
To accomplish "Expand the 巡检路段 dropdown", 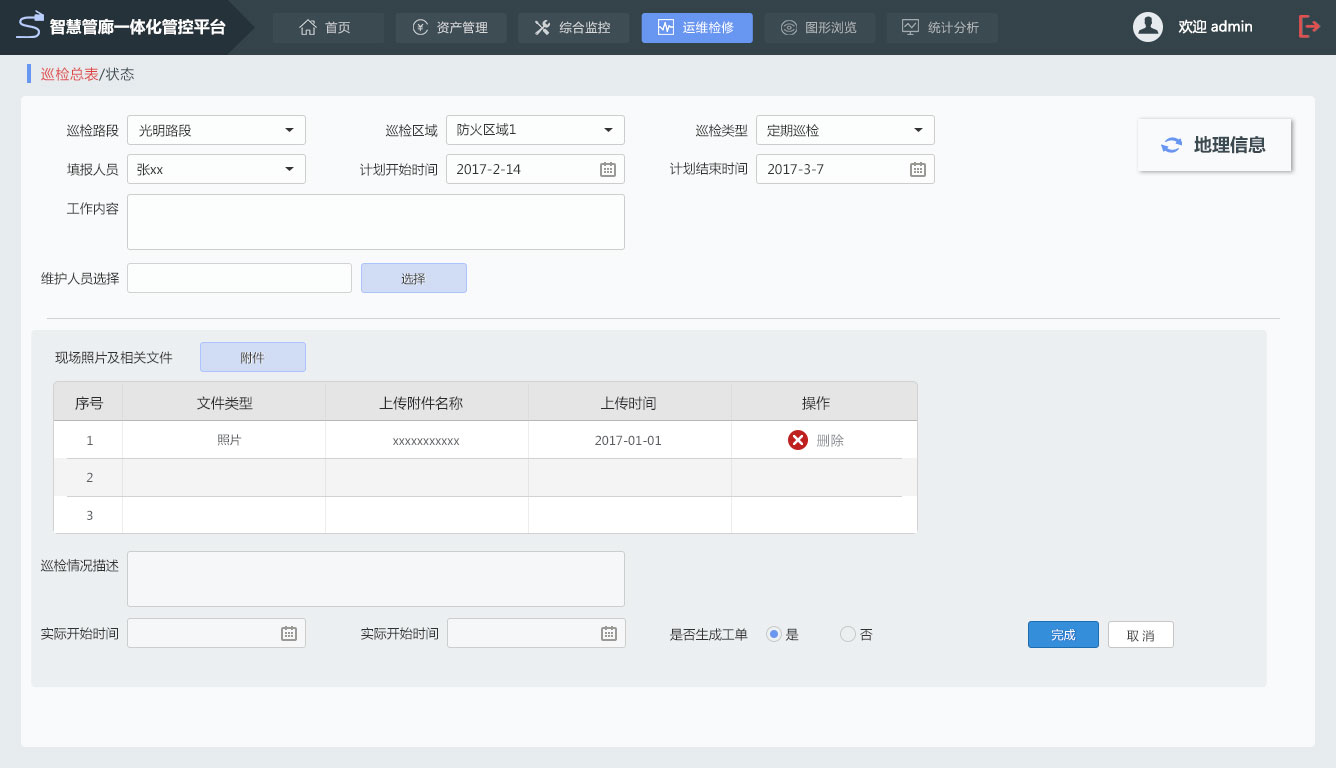I will tap(289, 130).
